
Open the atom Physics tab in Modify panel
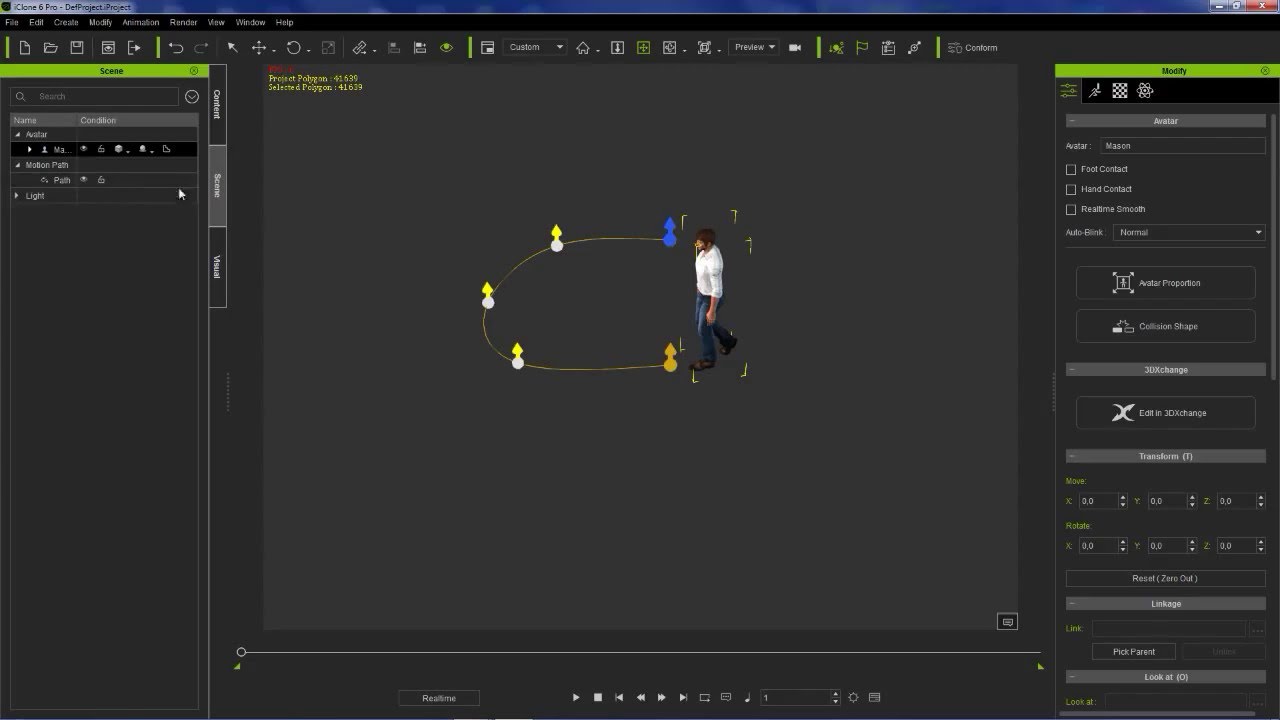click(1145, 91)
